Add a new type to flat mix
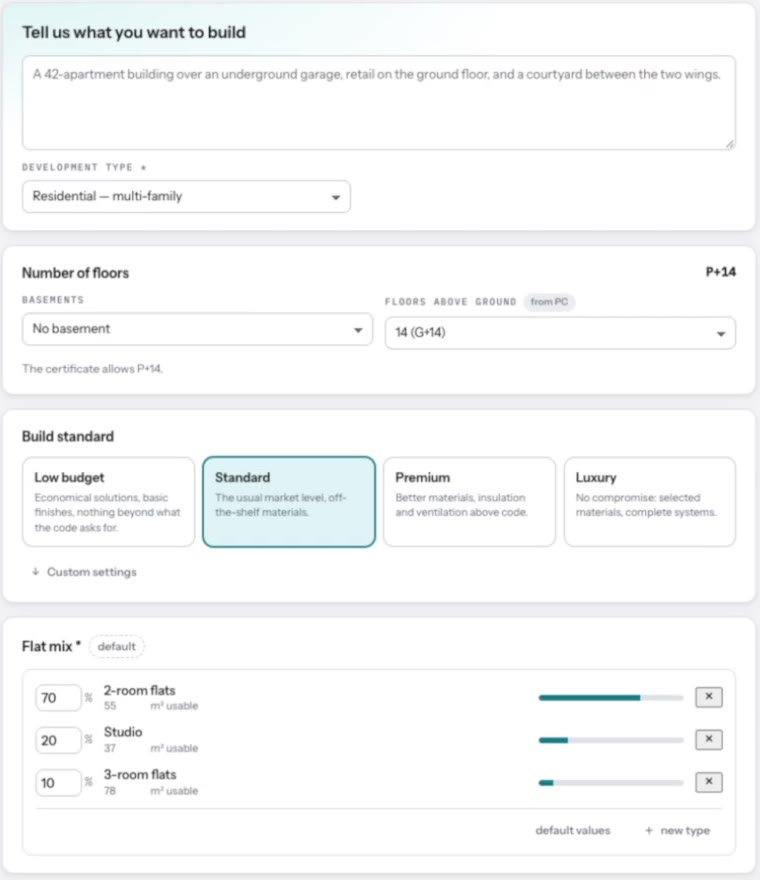The image size is (760, 880). (x=677, y=830)
